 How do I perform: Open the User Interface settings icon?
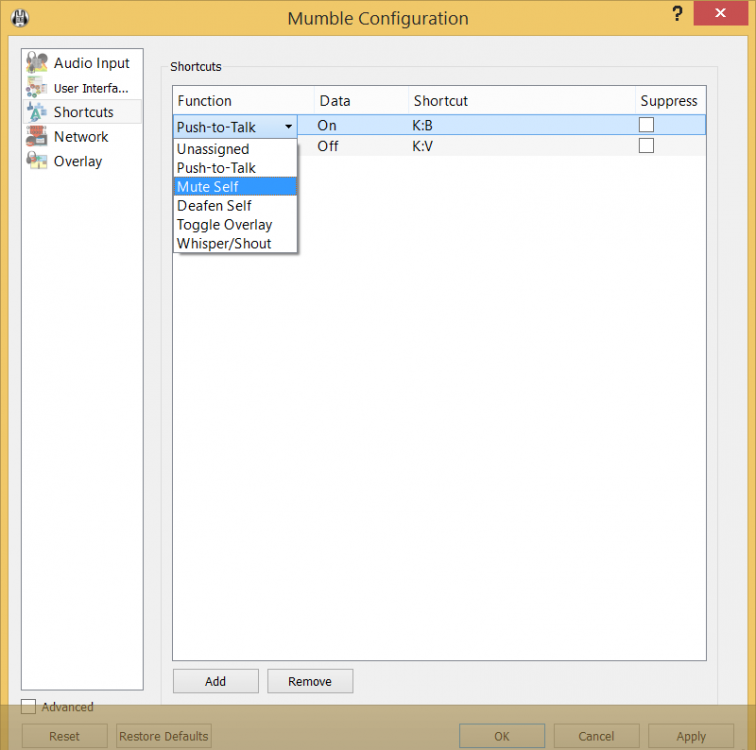click(37, 88)
